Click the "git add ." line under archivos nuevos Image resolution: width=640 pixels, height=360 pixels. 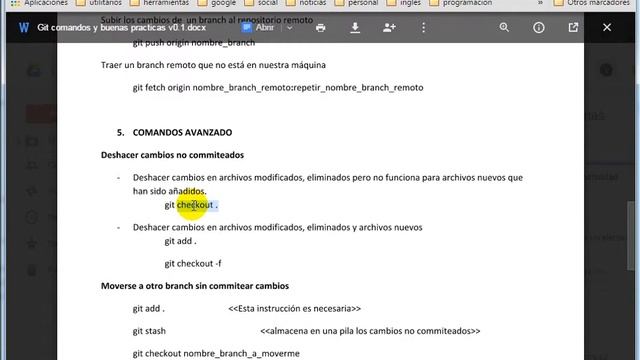pos(180,241)
